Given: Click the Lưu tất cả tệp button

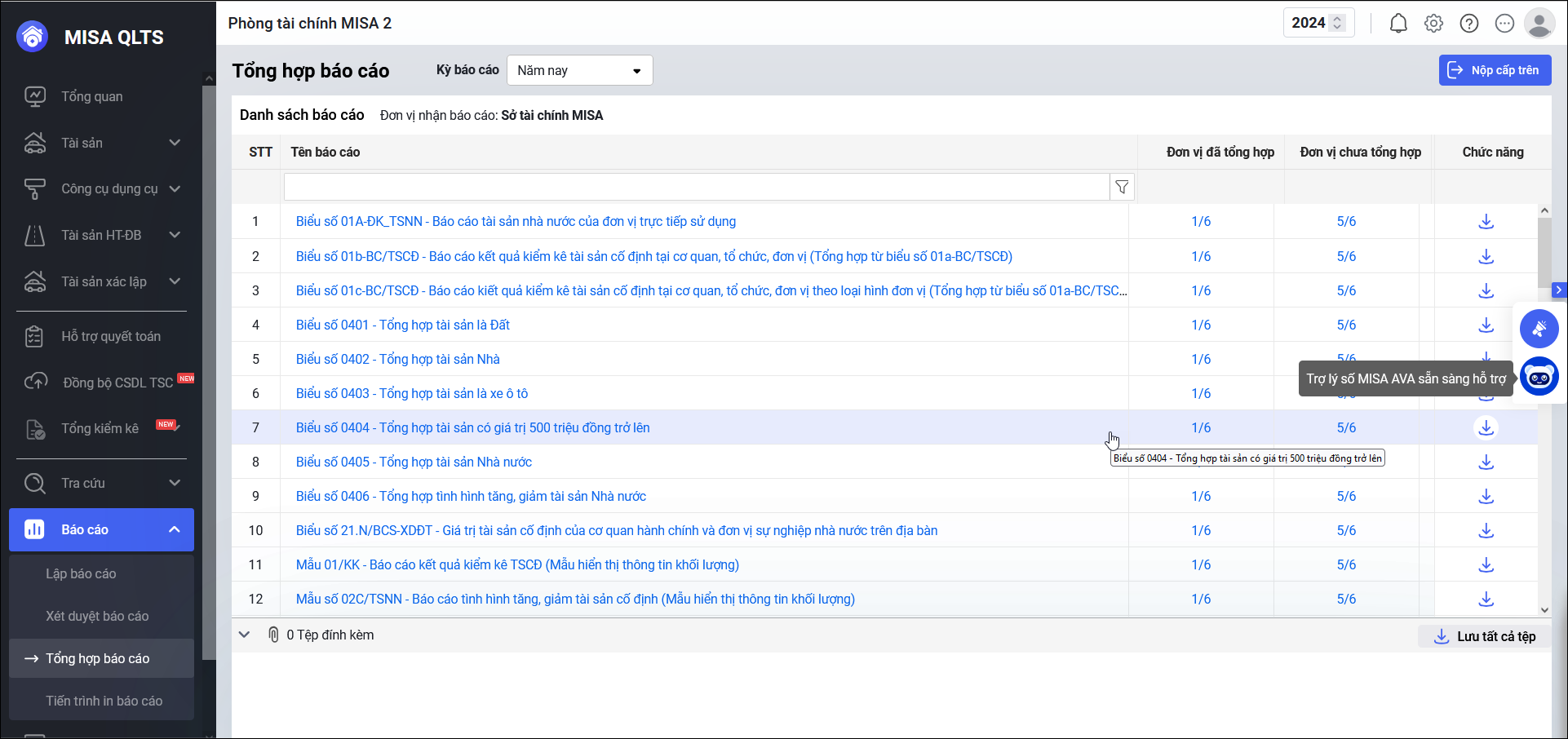Looking at the screenshot, I should point(1485,636).
